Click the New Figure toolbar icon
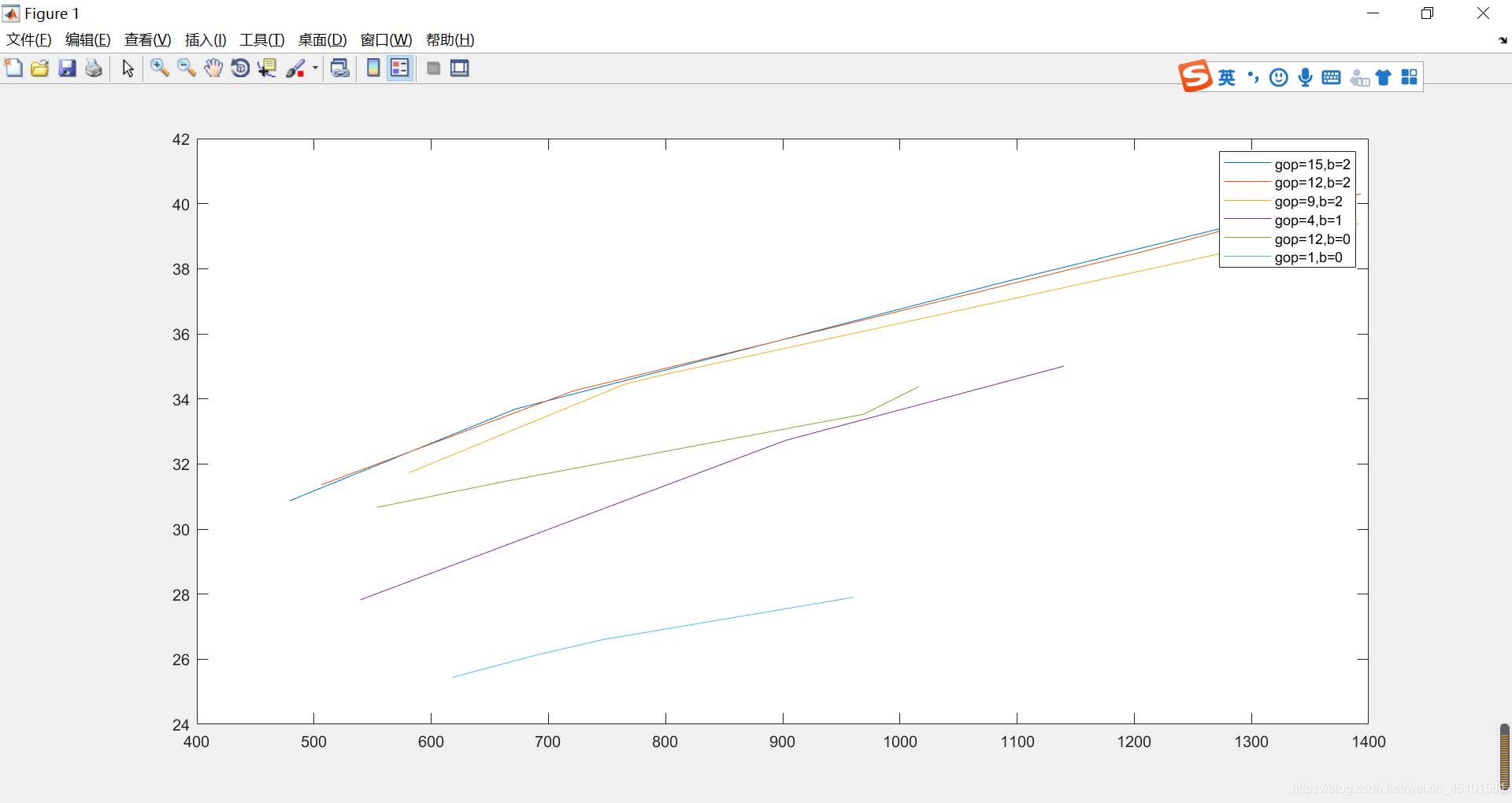1512x803 pixels. (13, 68)
